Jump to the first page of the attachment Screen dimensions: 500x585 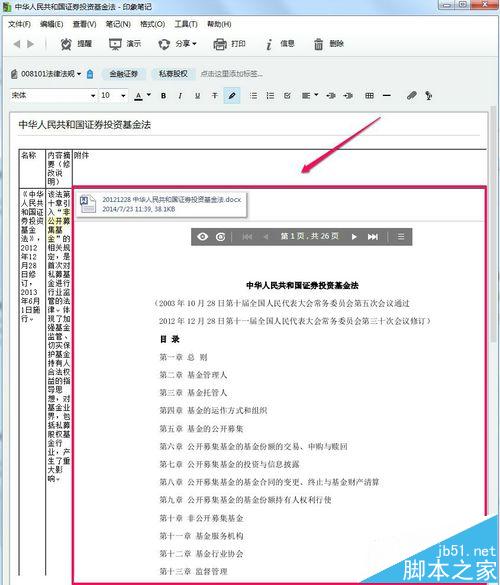[247, 237]
